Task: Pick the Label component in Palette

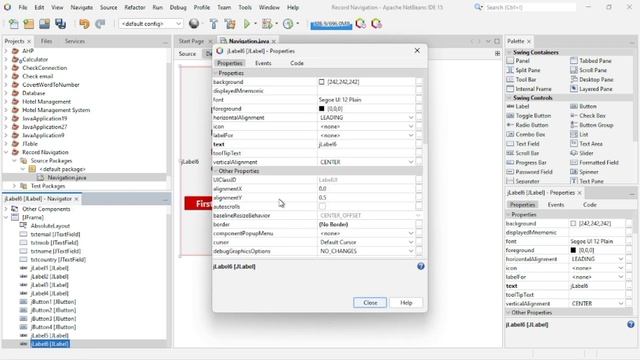Action: tap(522, 107)
